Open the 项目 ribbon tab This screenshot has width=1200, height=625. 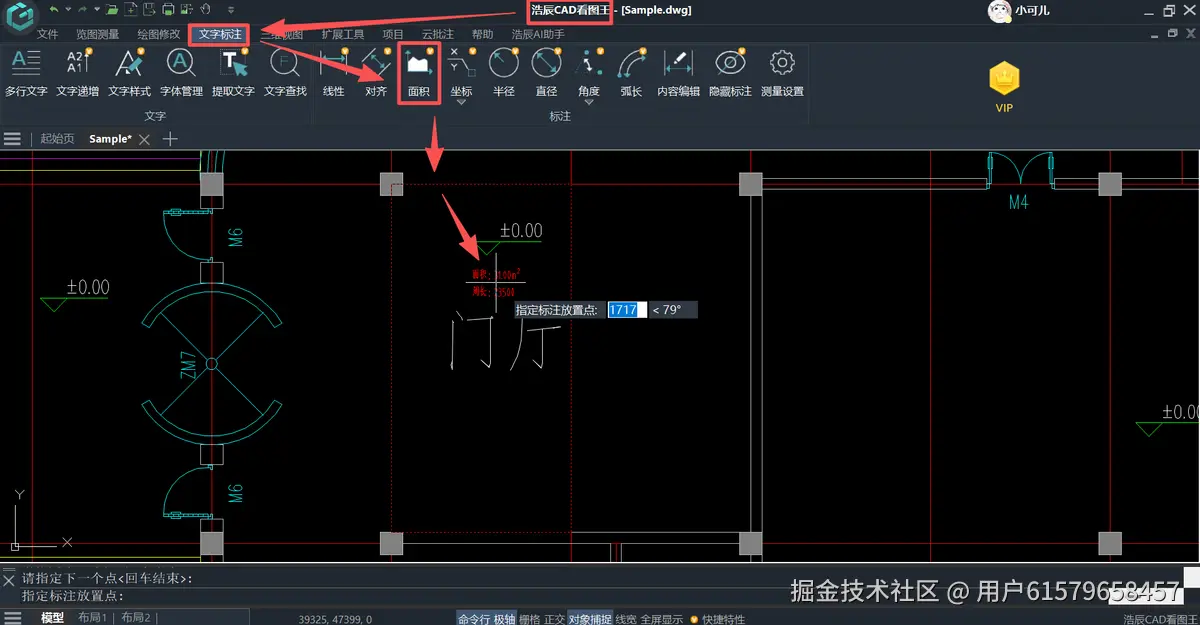393,34
